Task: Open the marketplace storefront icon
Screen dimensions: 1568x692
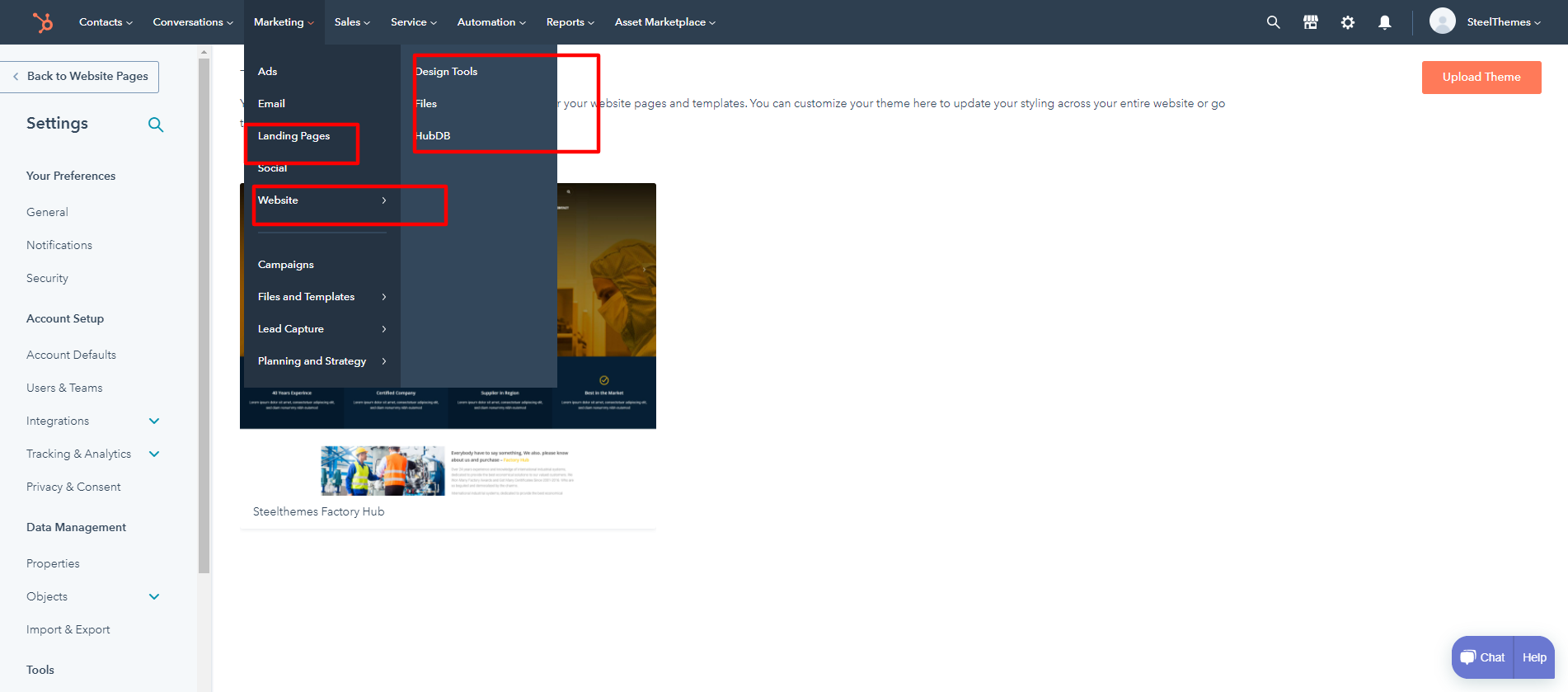Action: pyautogui.click(x=1310, y=22)
